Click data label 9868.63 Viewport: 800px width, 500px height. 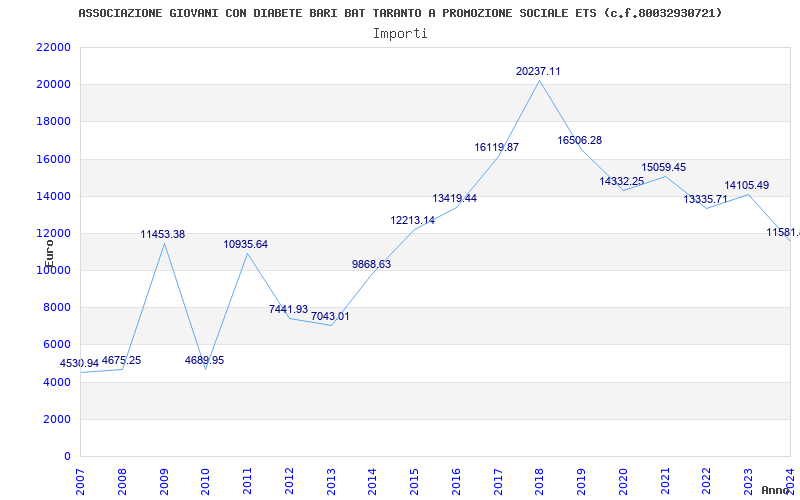[371, 264]
